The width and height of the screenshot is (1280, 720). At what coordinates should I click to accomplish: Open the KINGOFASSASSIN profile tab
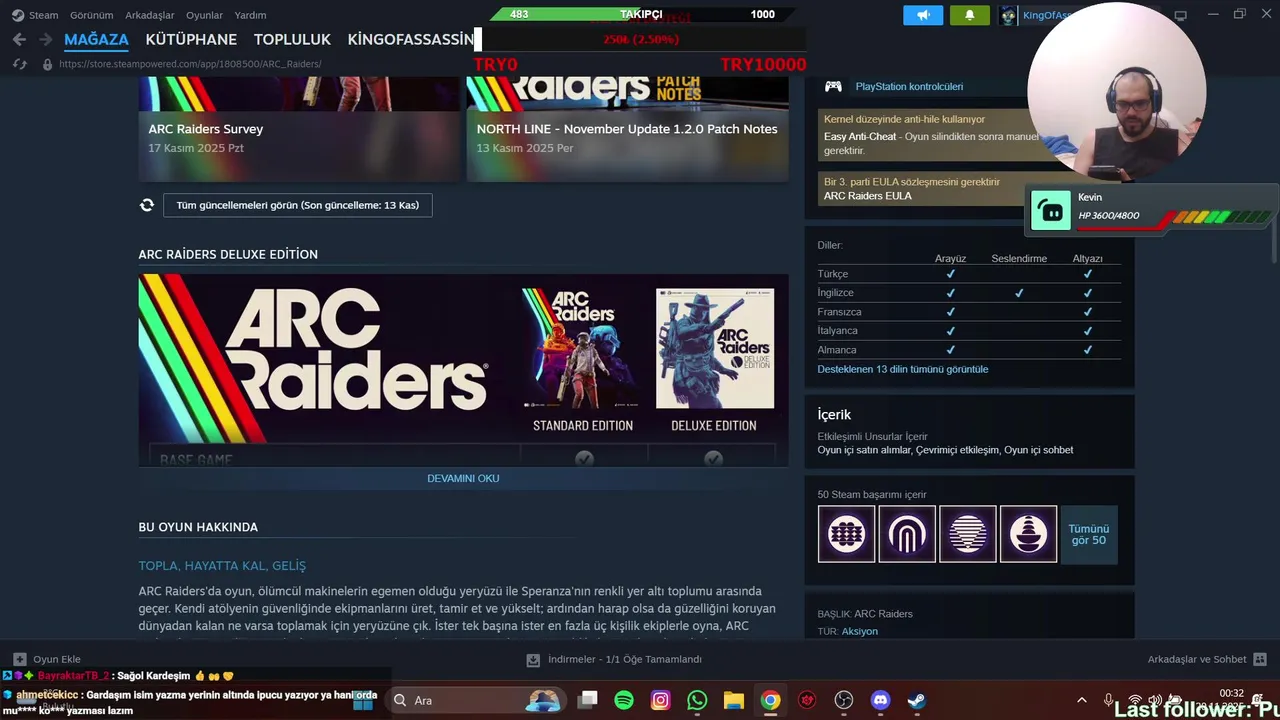[410, 39]
